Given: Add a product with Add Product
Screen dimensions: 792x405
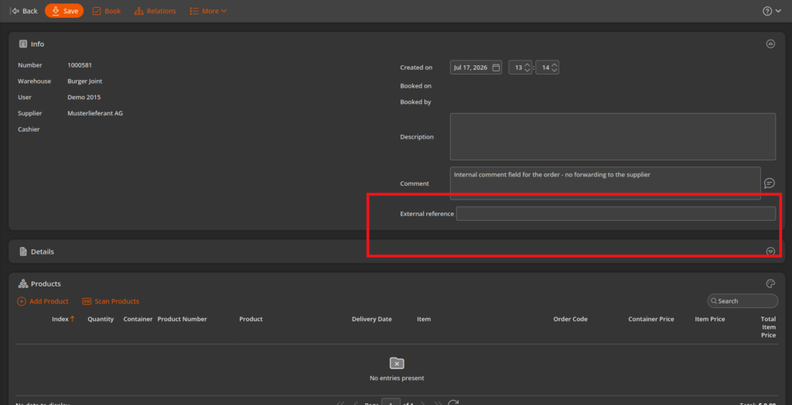Looking at the screenshot, I should [43, 301].
